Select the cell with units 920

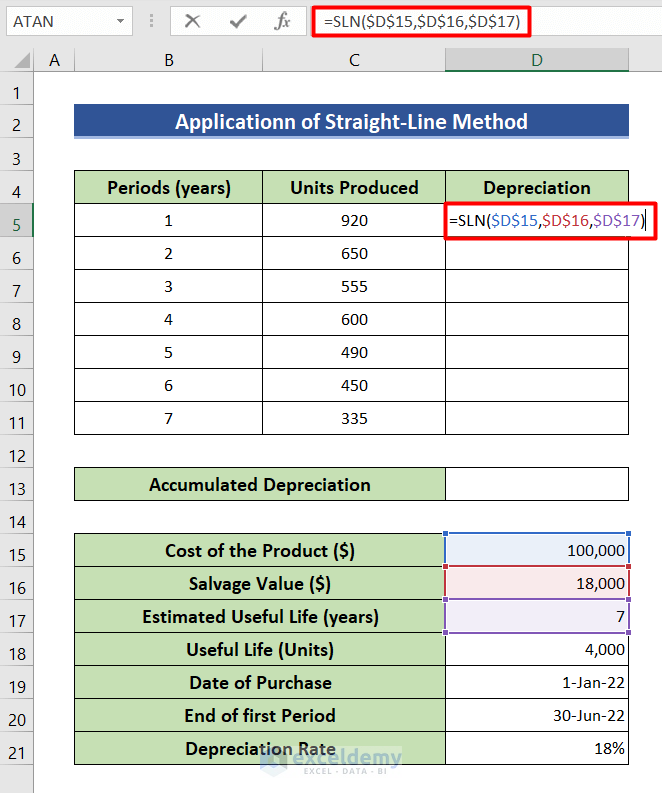point(354,221)
